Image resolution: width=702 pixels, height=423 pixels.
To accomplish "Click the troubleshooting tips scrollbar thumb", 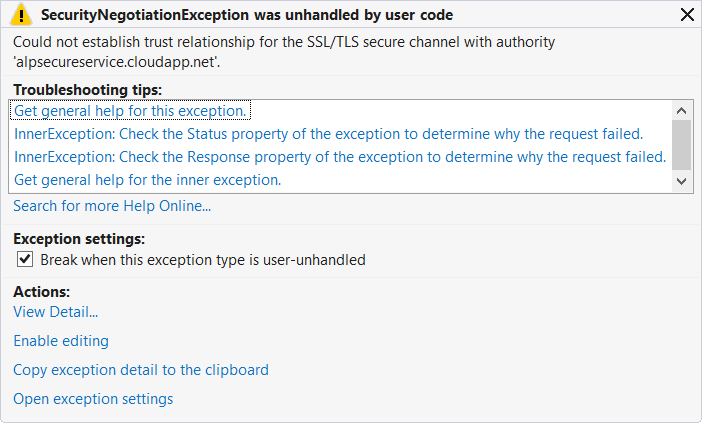I will click(x=681, y=145).
